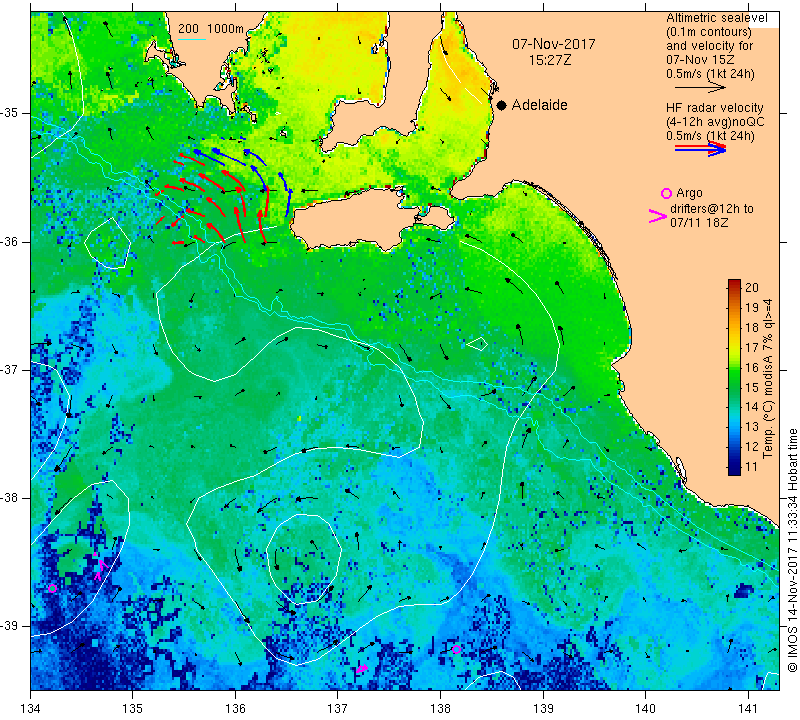Click the vertical IMOS copyright timestamp text
The image size is (800, 720).
[792, 550]
